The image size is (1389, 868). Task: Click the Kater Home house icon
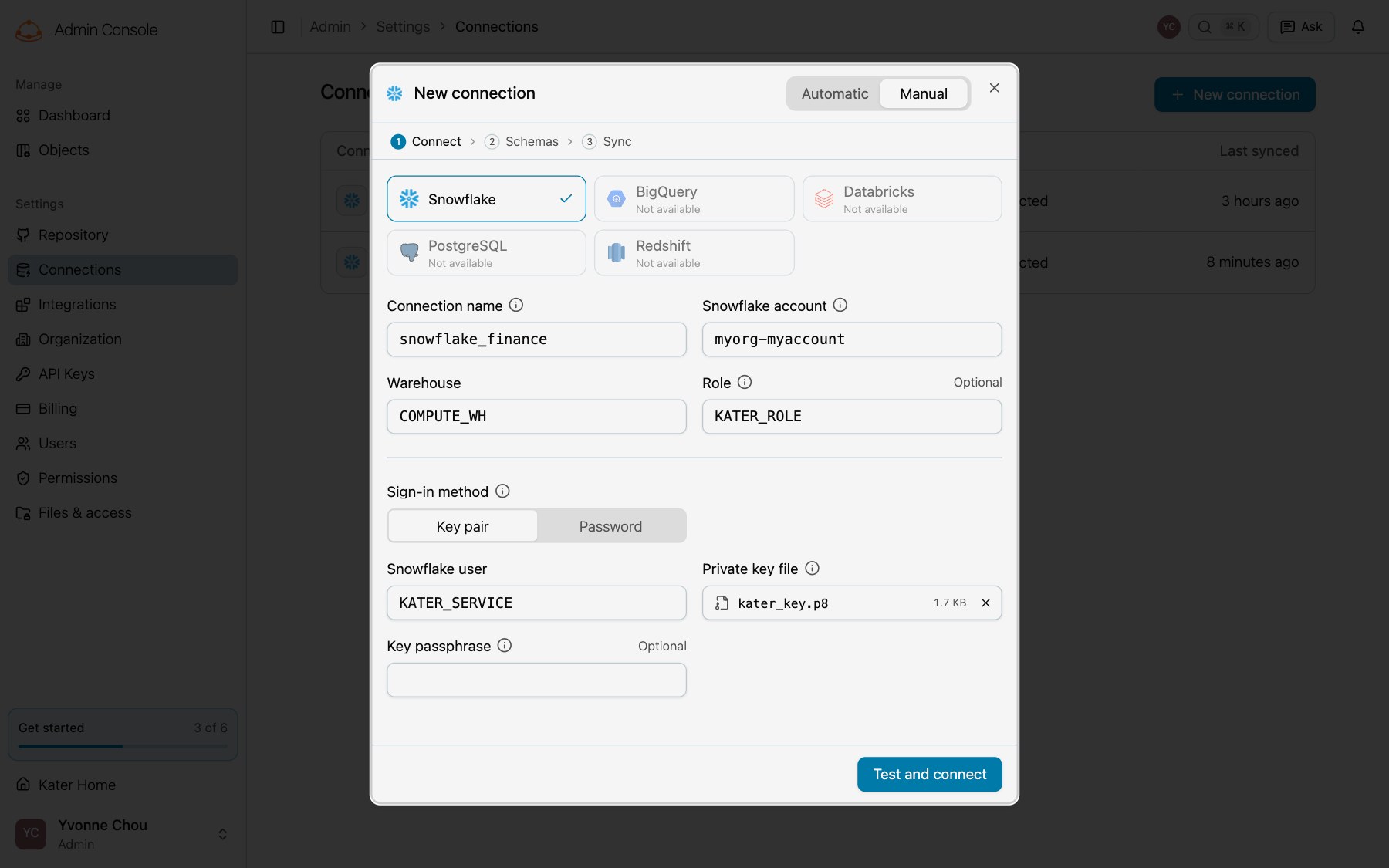(x=23, y=785)
